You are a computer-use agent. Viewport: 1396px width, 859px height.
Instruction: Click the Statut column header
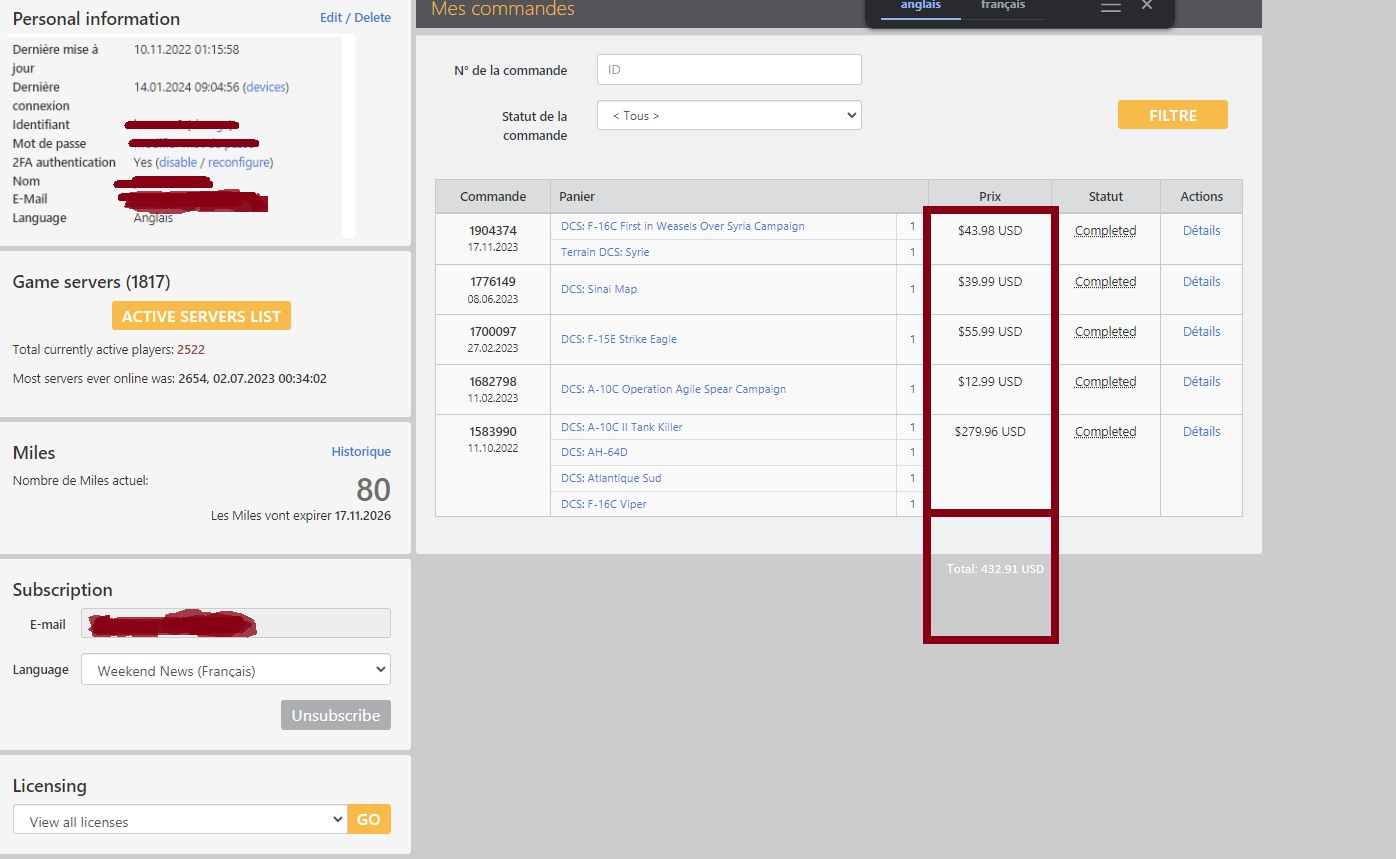(x=1106, y=196)
